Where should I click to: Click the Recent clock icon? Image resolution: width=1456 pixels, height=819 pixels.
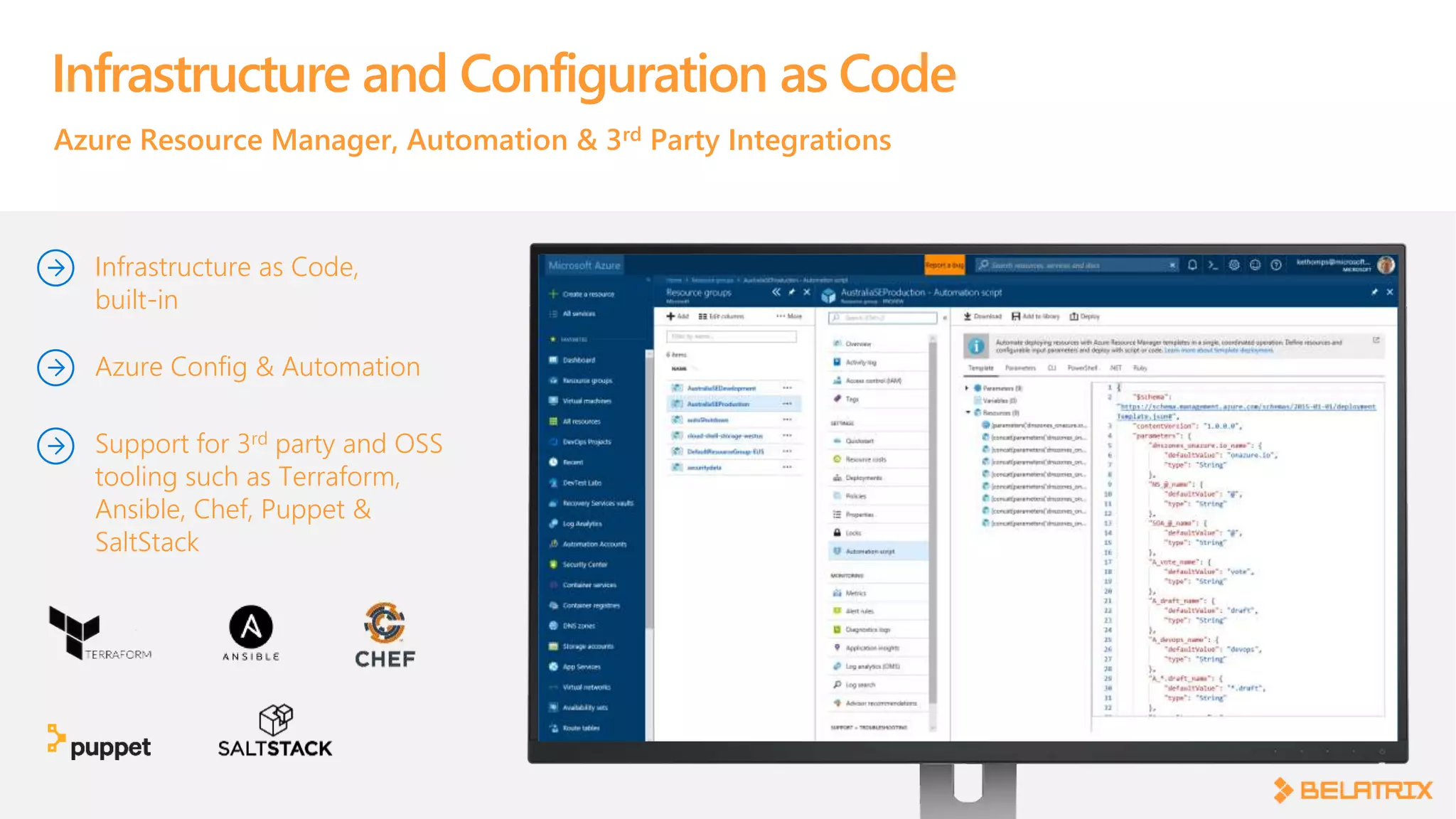click(x=553, y=462)
